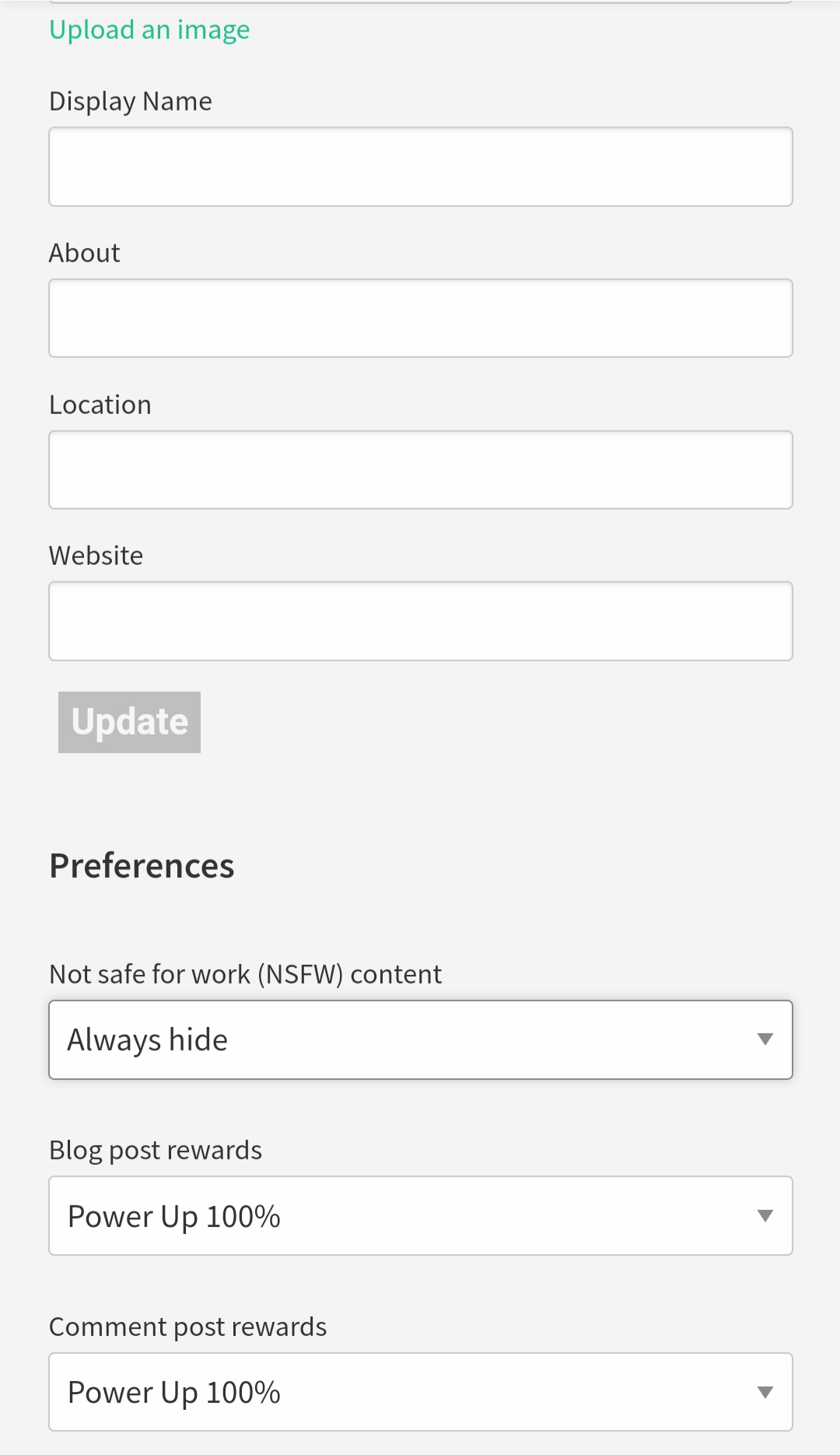Click the Not safe for work (NSFW) content label
Viewport: 840px width, 1455px height.
point(245,974)
